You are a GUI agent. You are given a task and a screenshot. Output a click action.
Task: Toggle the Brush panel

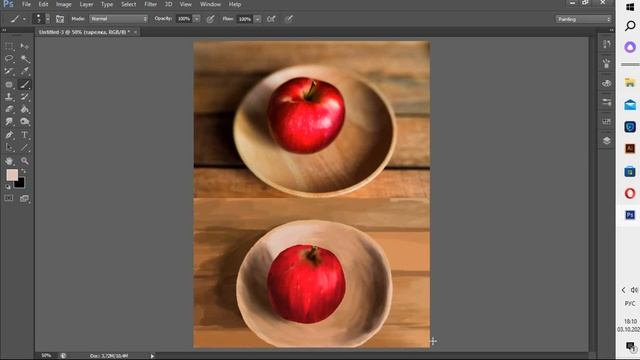[x=60, y=19]
